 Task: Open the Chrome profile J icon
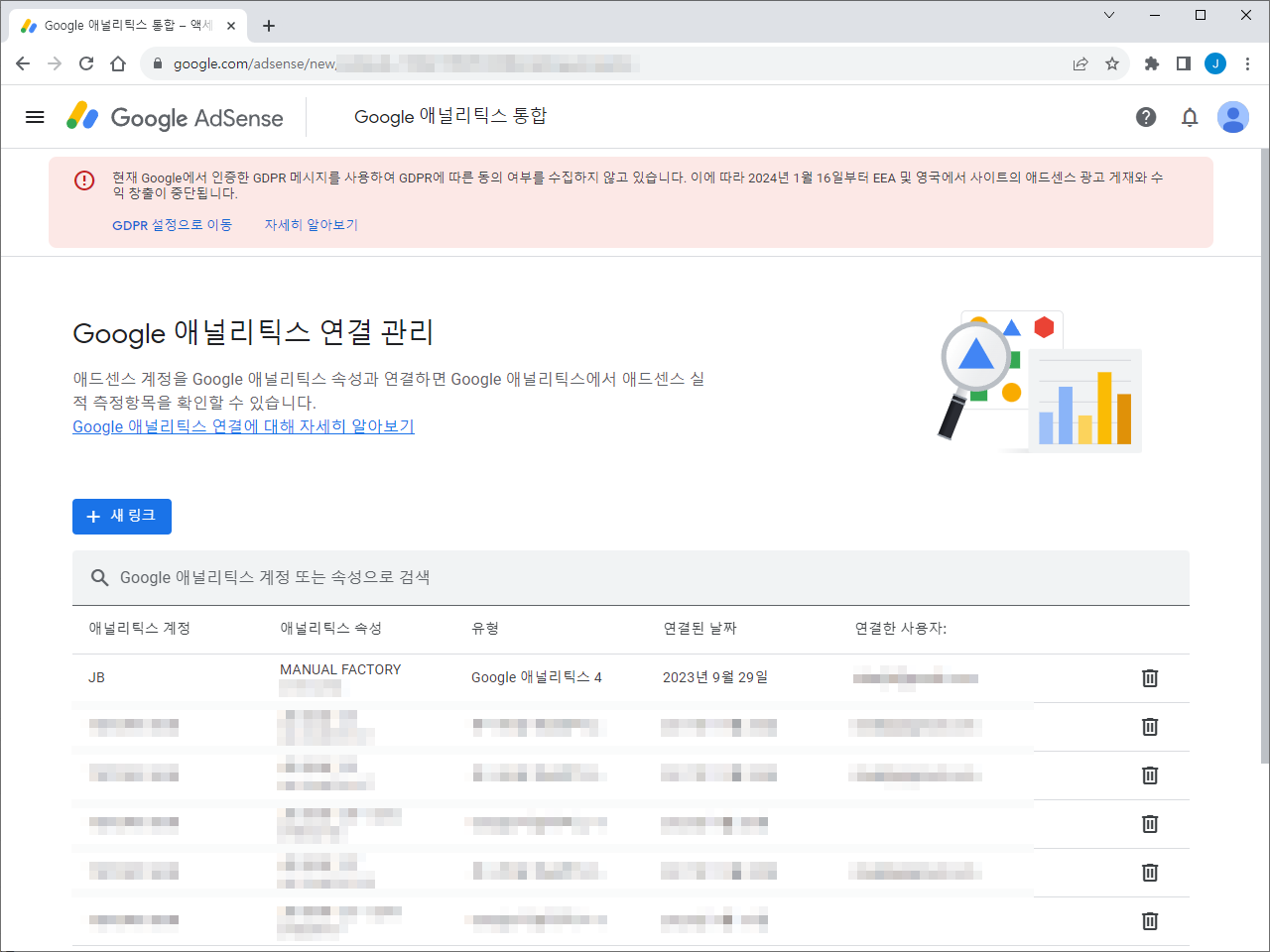click(x=1215, y=63)
